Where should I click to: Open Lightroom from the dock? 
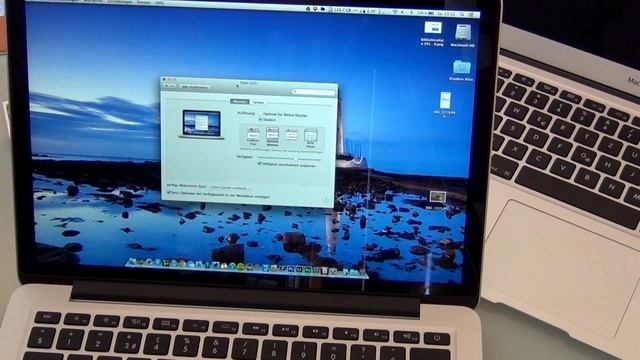(299, 269)
